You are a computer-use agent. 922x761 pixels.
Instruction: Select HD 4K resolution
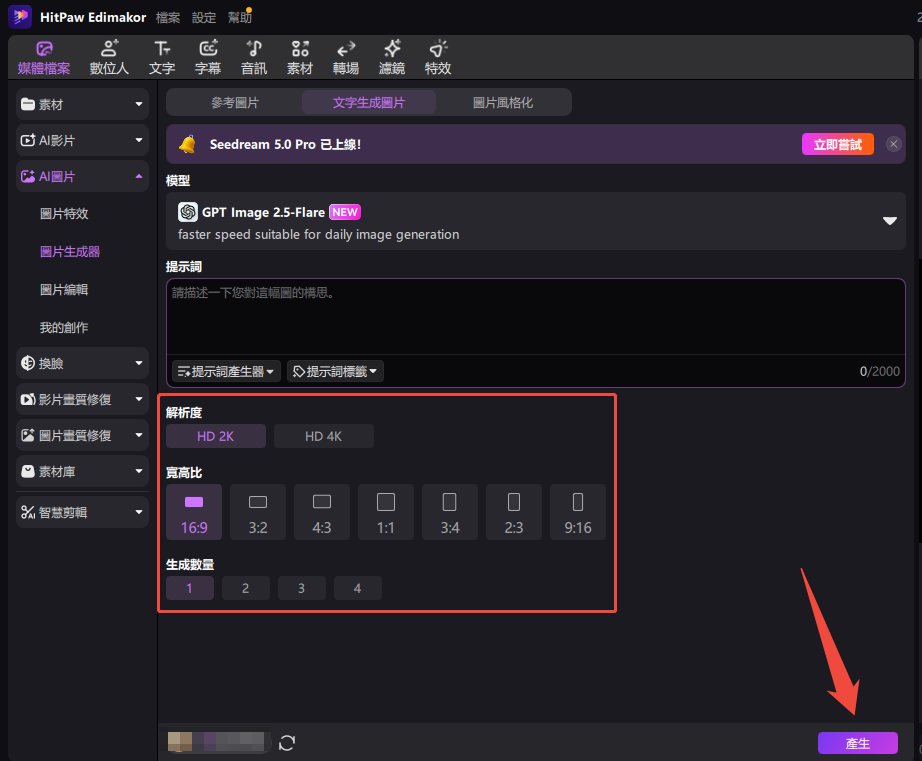[323, 436]
